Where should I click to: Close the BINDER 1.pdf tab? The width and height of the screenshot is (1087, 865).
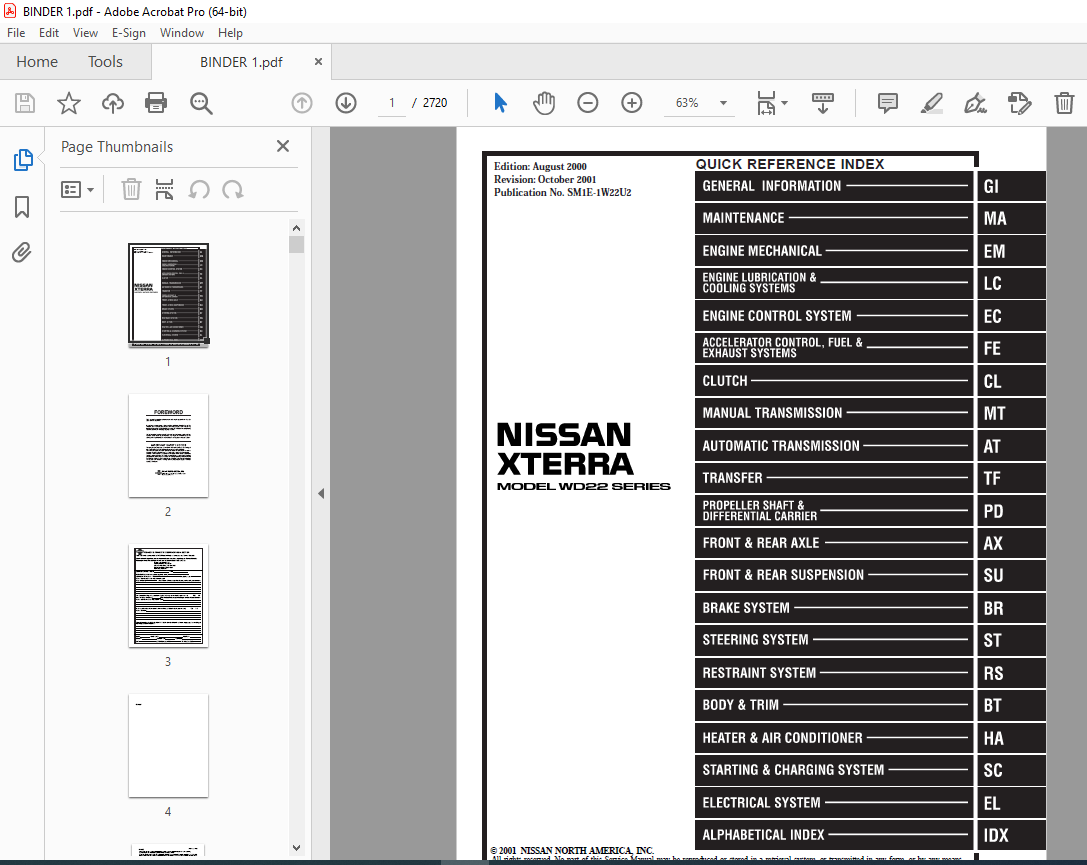(x=318, y=62)
